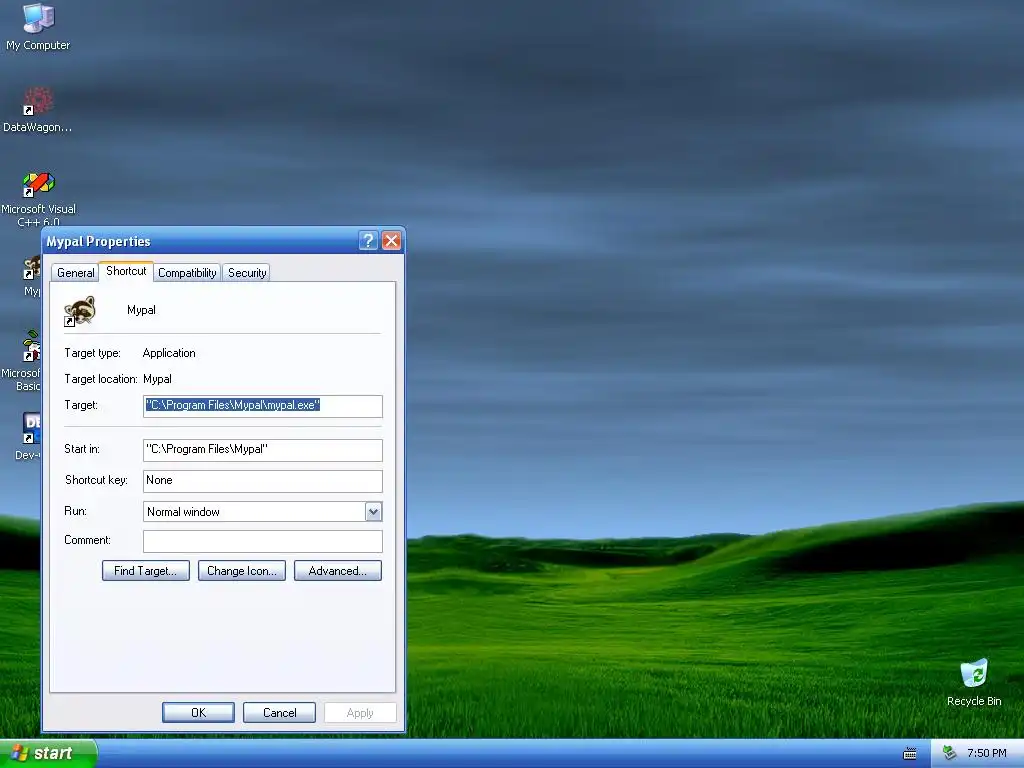Click the "Mypal" name label beside icon

coord(141,310)
